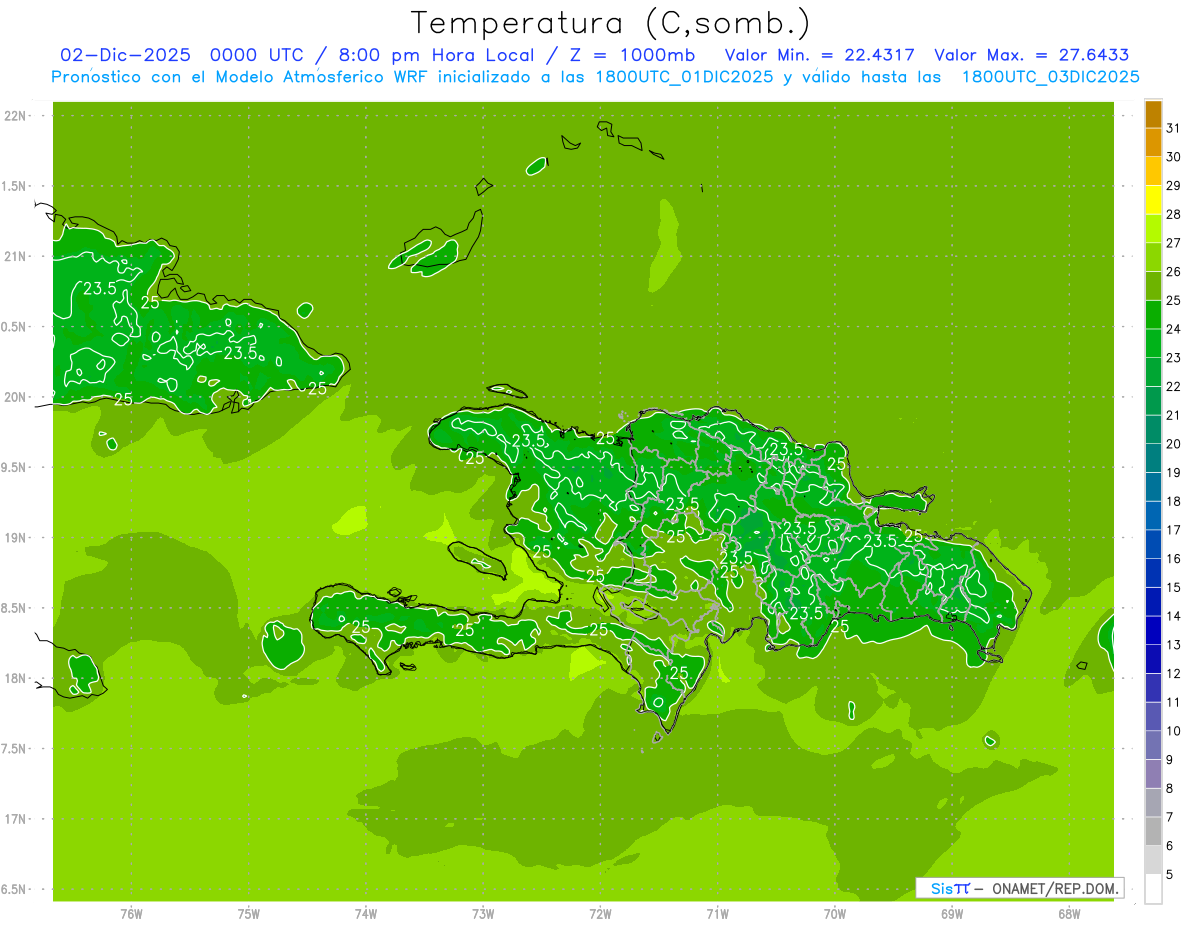The image size is (1200, 927).
Task: Click the '20N' latitude label
Action: coord(17,397)
